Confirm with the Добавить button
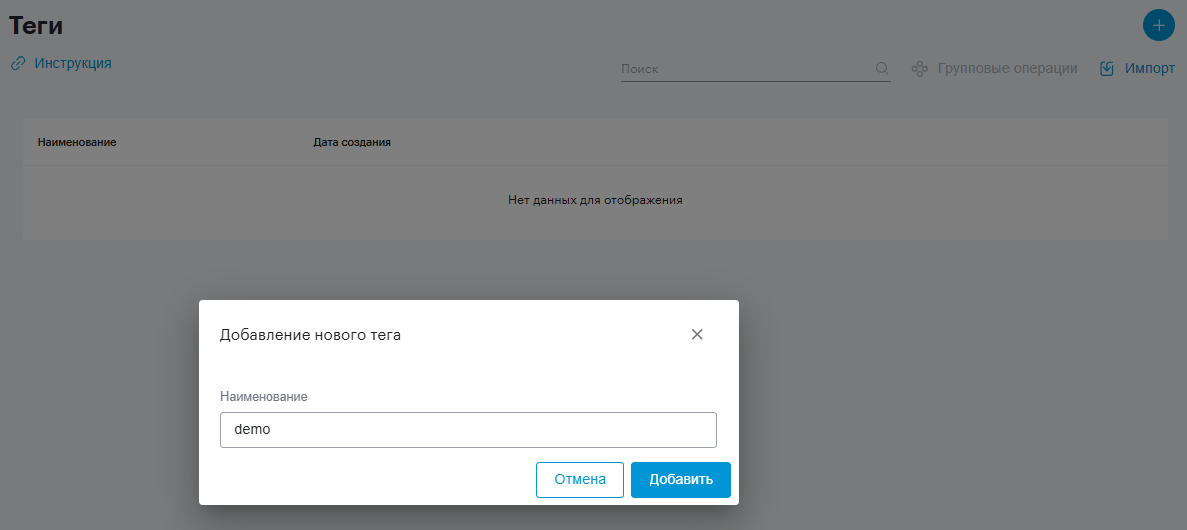Image resolution: width=1187 pixels, height=530 pixels. (x=681, y=480)
